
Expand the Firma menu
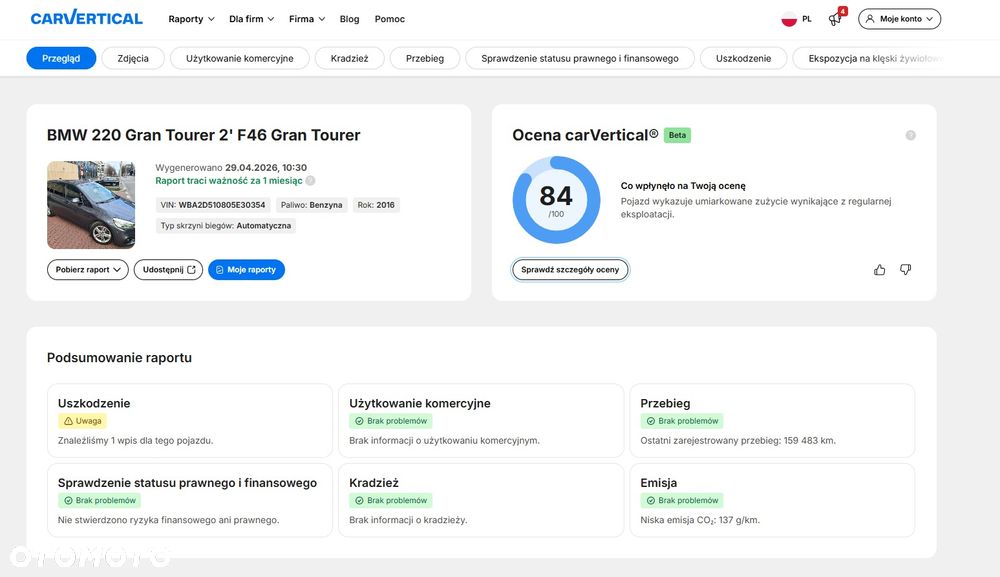tap(307, 19)
